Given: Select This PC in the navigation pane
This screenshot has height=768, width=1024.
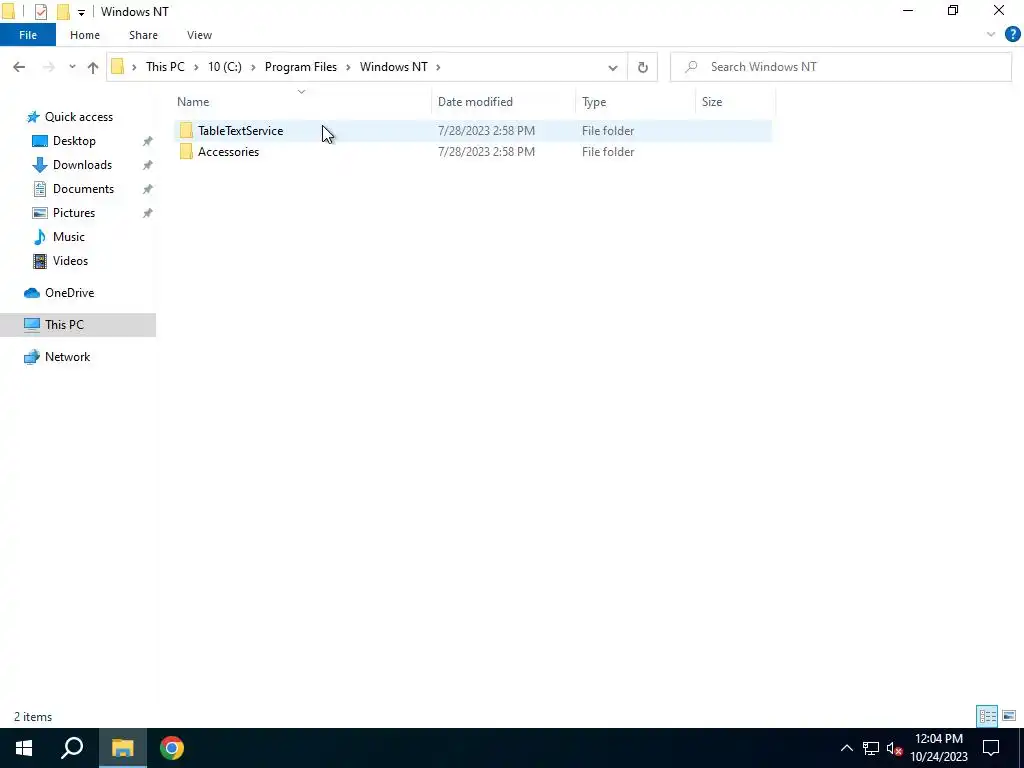Looking at the screenshot, I should [78, 325].
